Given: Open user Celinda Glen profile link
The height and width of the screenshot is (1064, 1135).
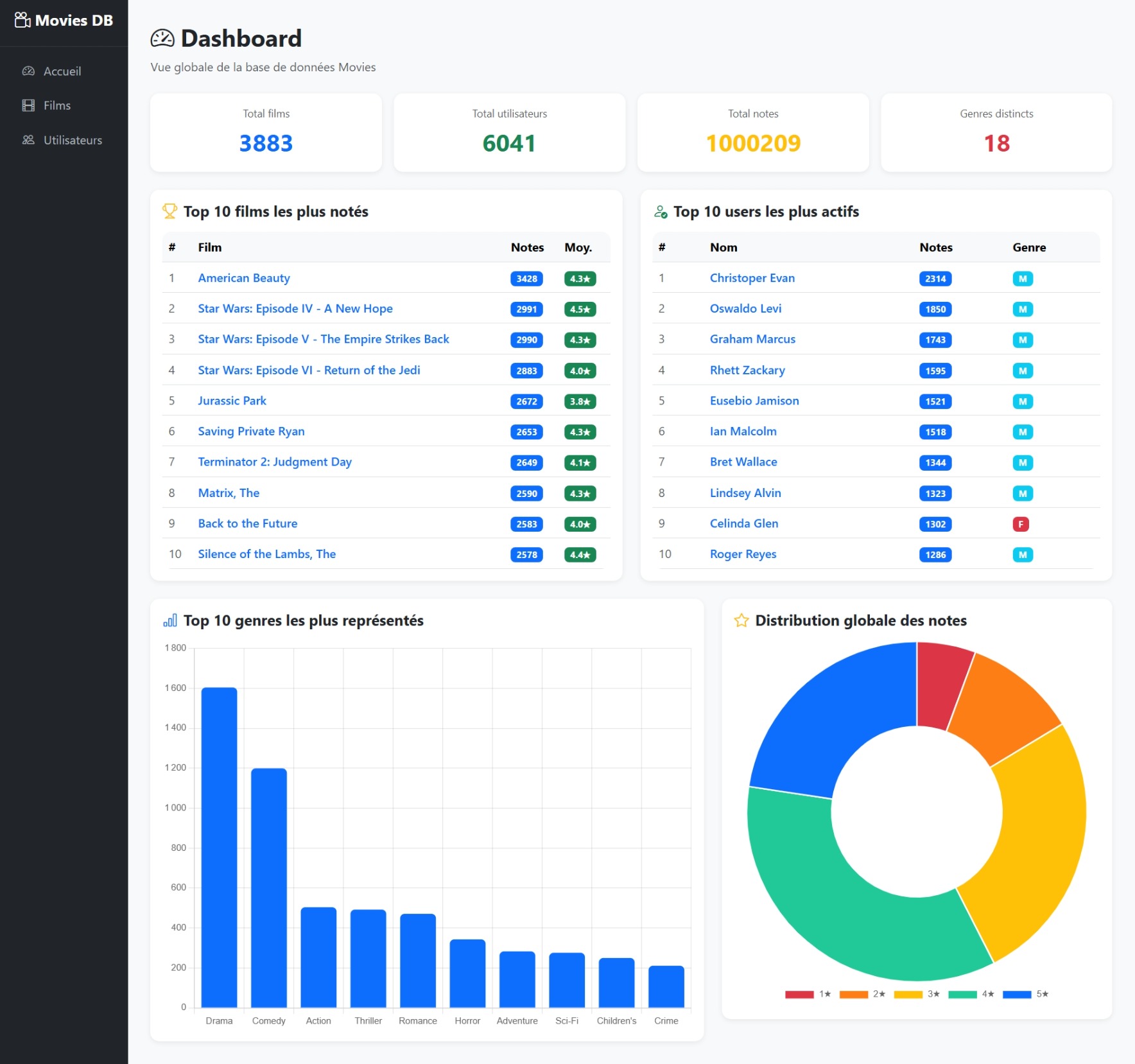Looking at the screenshot, I should [x=744, y=523].
